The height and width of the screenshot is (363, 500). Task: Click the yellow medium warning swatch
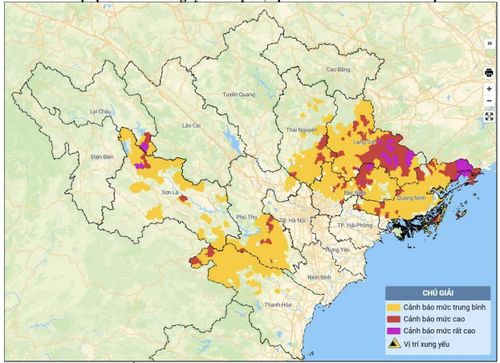[x=393, y=307]
